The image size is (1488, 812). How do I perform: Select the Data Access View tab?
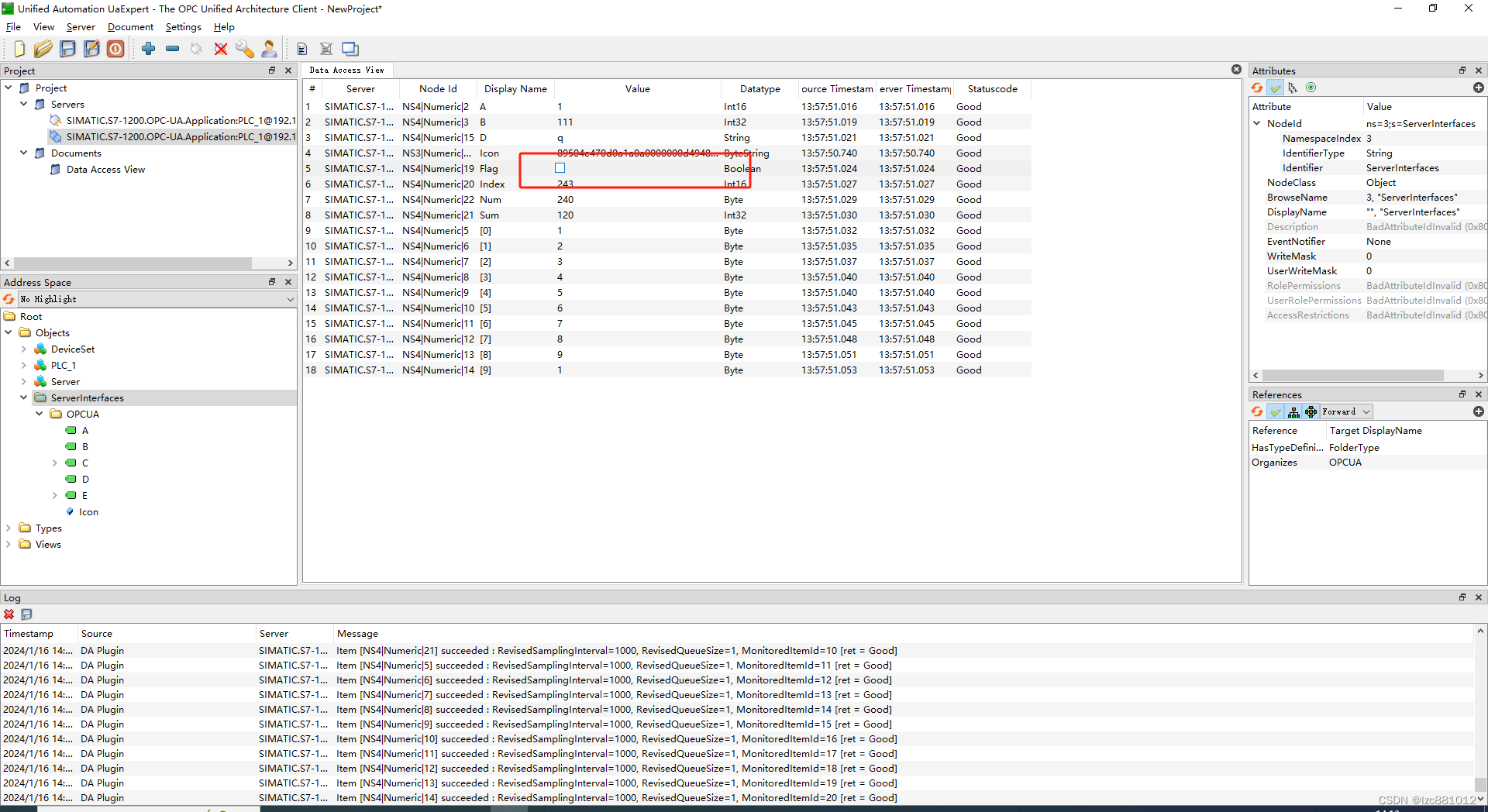pos(346,70)
